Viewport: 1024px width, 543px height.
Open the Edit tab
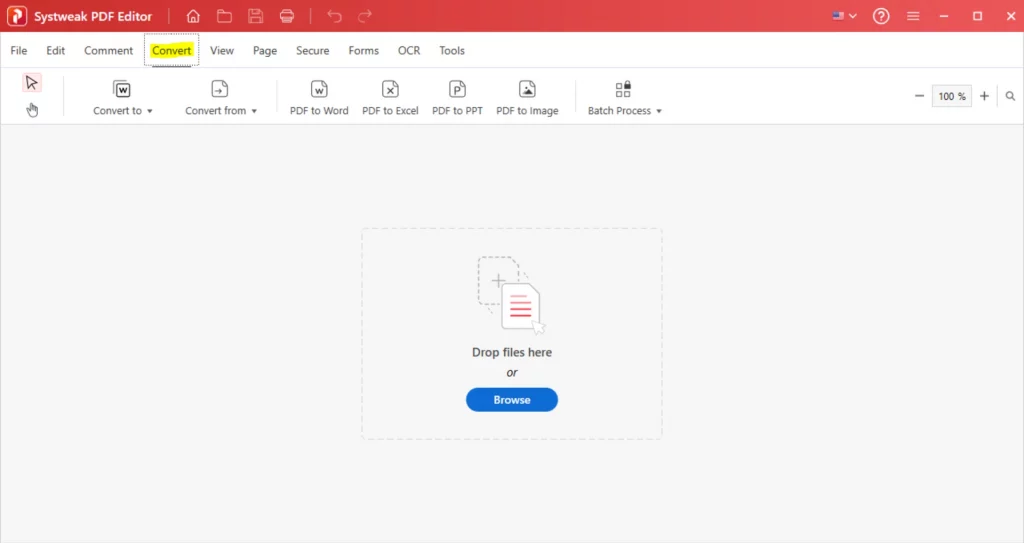[x=56, y=50]
